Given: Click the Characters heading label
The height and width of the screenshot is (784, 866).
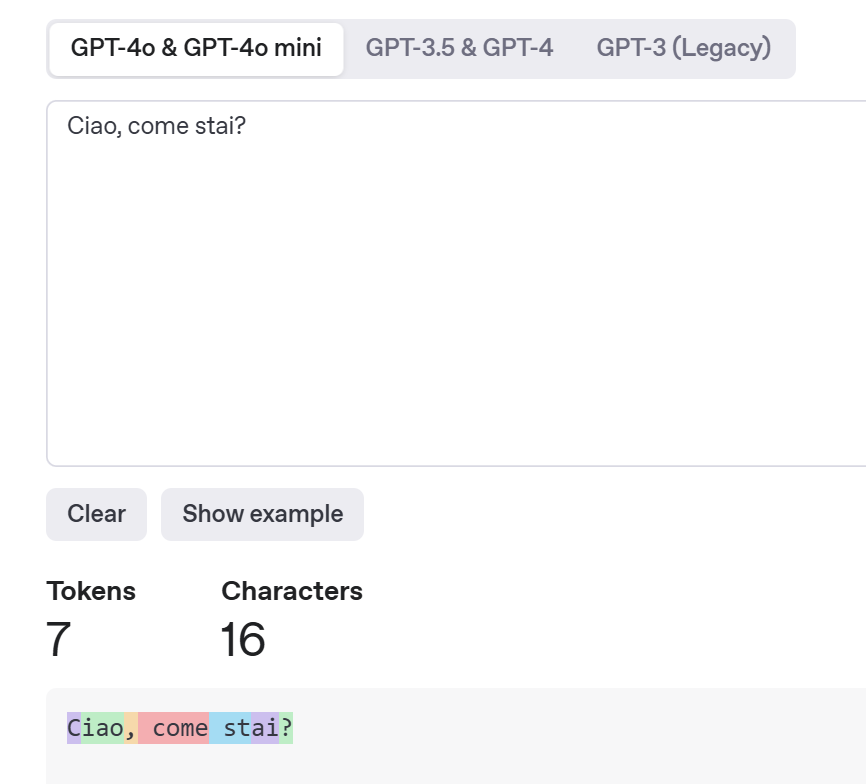Looking at the screenshot, I should (292, 591).
